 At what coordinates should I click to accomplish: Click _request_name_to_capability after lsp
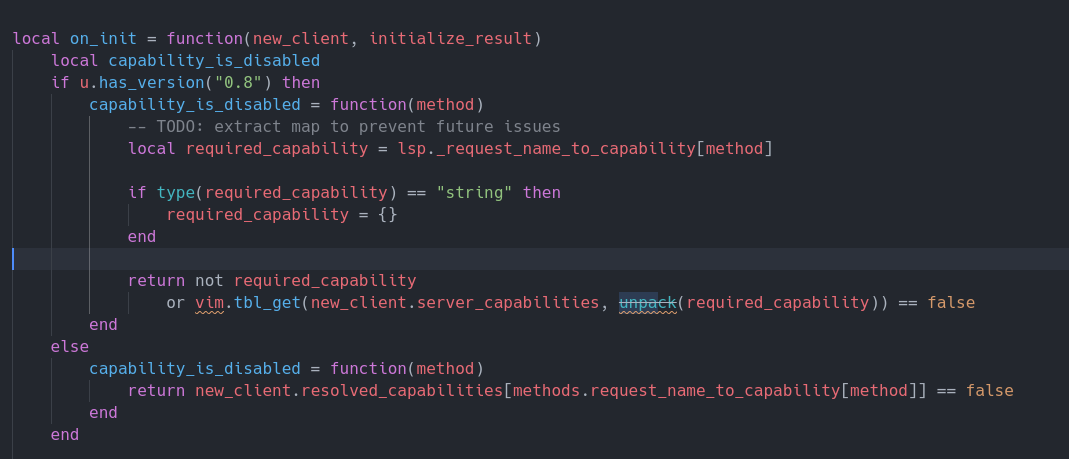(565, 148)
